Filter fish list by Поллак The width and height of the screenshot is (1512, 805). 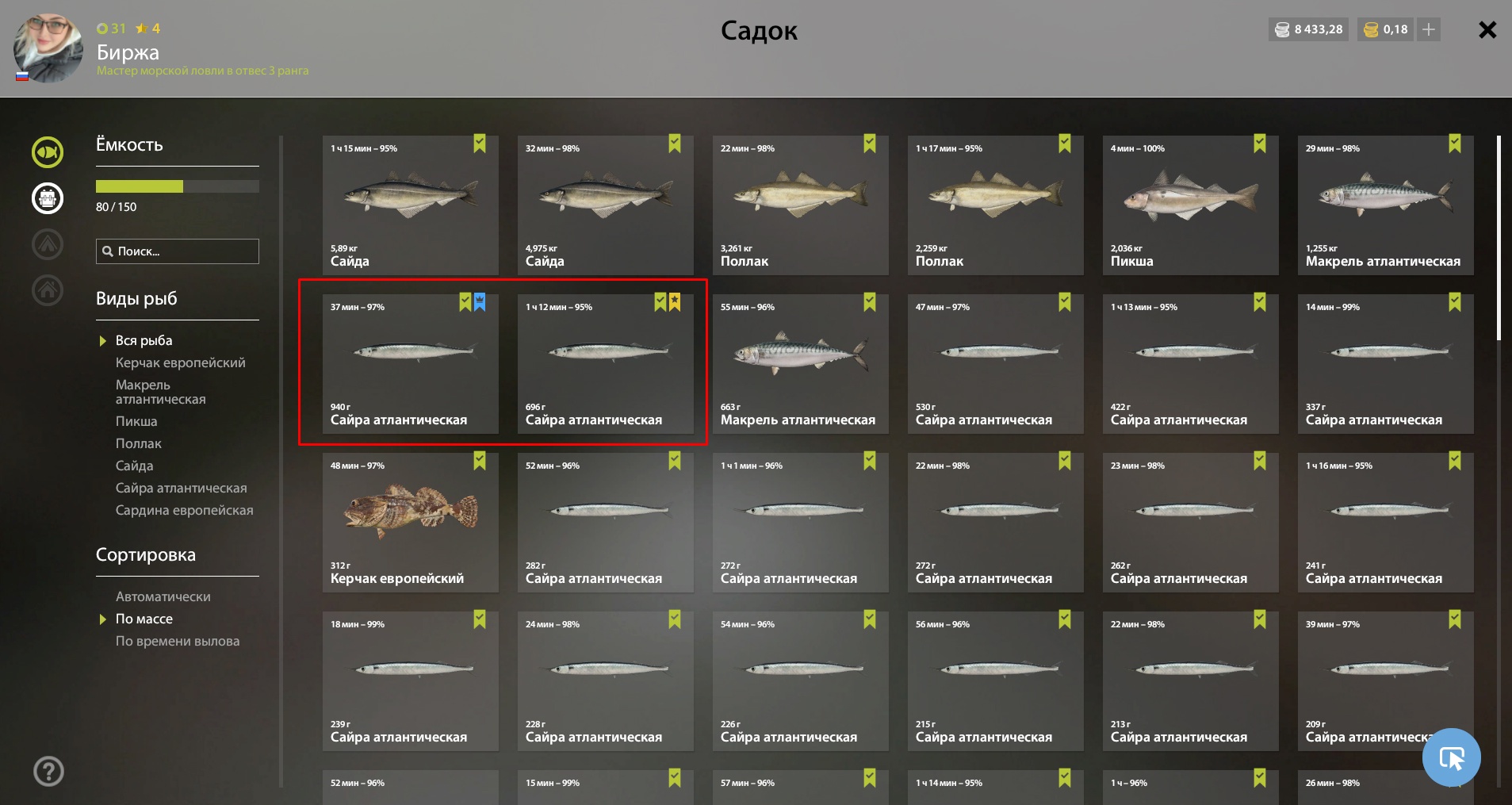(x=139, y=443)
